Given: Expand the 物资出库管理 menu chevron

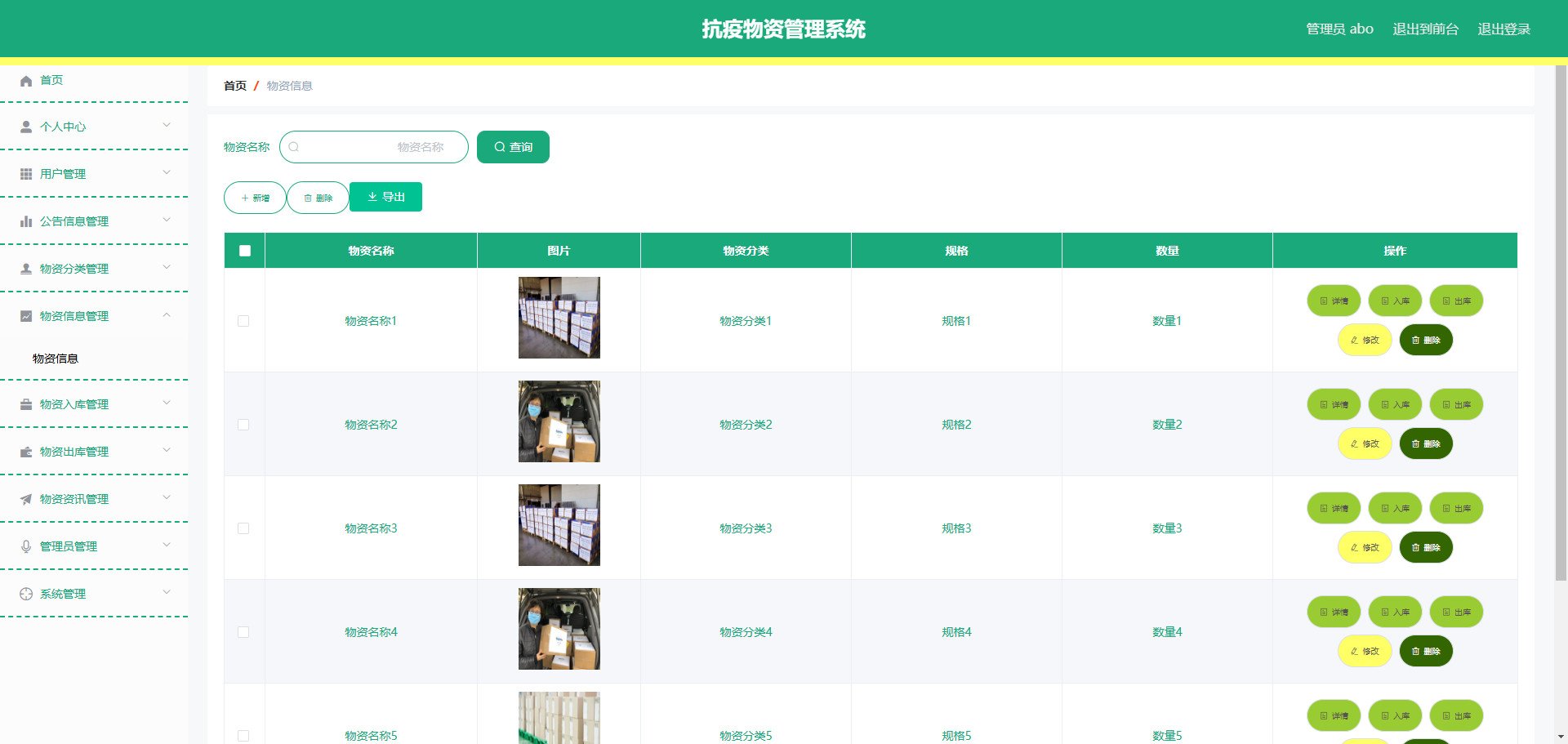Looking at the screenshot, I should [x=167, y=451].
